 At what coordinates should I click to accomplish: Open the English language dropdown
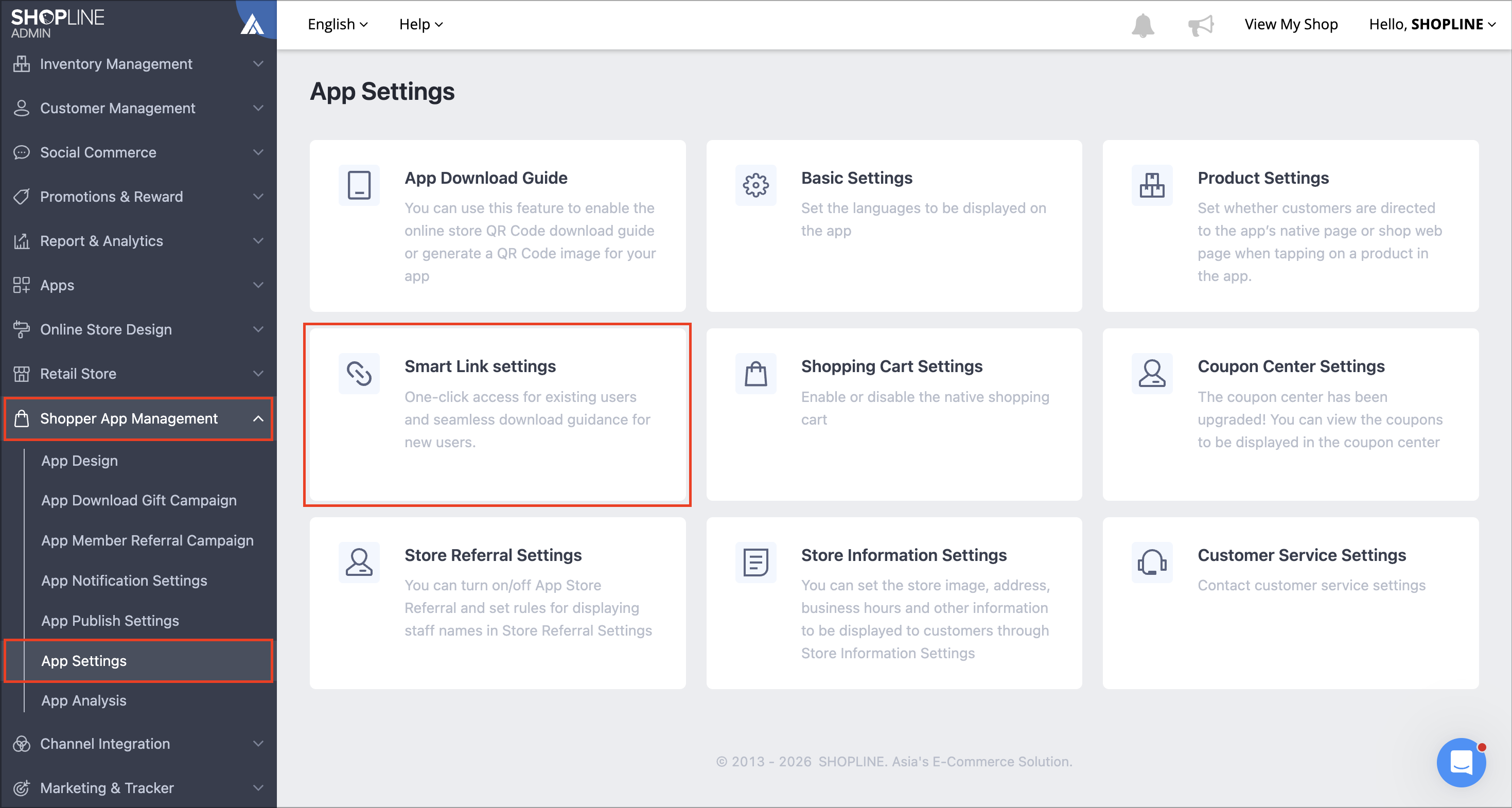pos(338,24)
